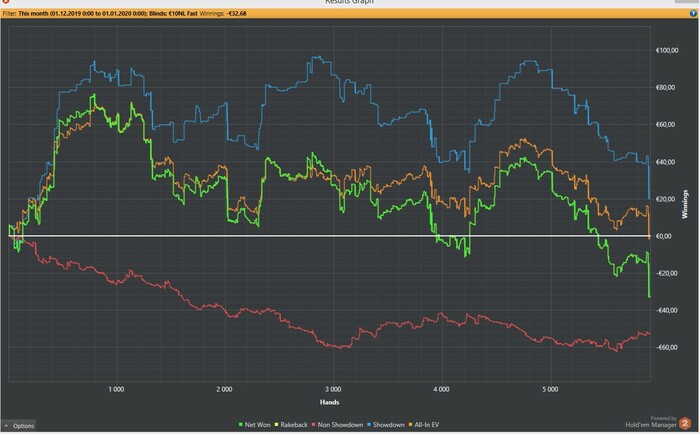Image resolution: width=700 pixels, height=434 pixels.
Task: Toggle the Non Showdown legend entry
Action: 337,425
